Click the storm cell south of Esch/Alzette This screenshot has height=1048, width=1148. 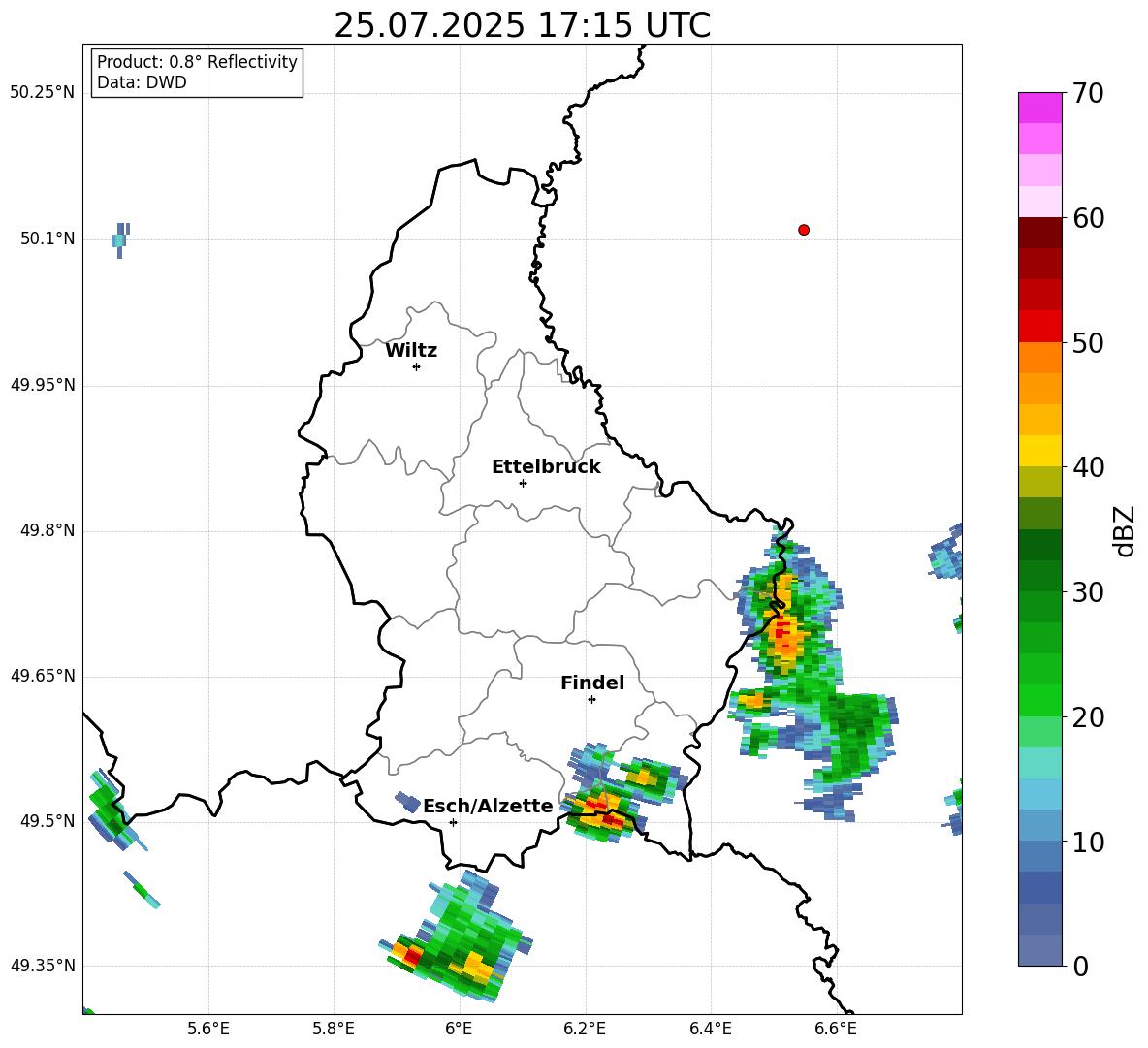point(456,937)
